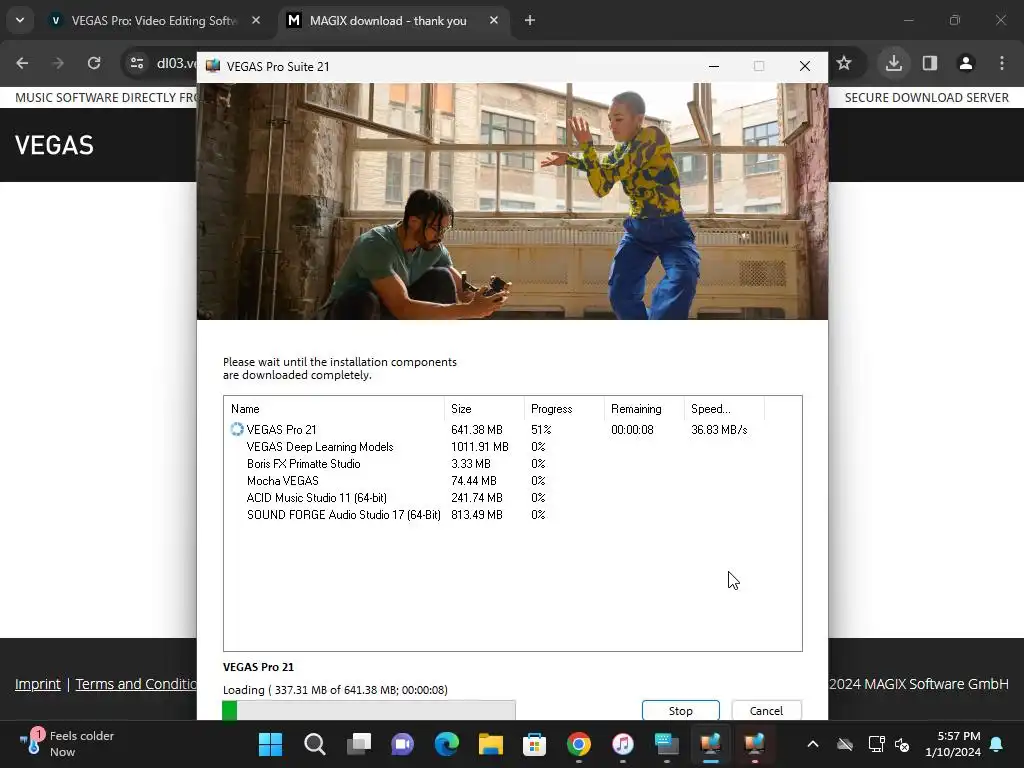Click the muted volume tray icon
1024x768 pixels.
903,744
